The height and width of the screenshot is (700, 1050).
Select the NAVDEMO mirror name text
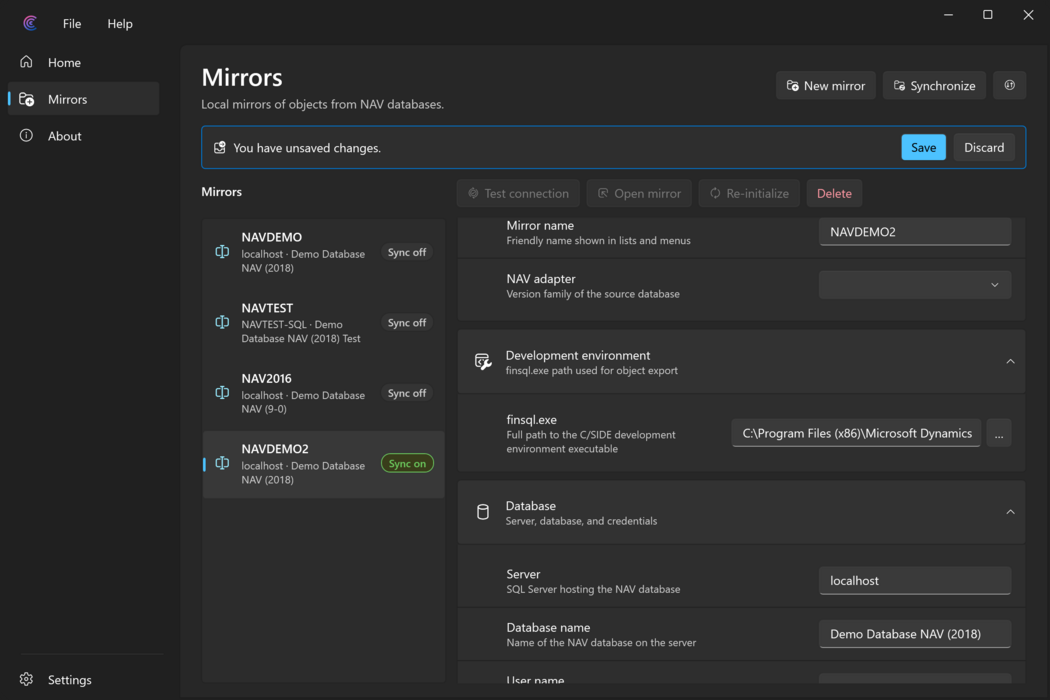tap(271, 237)
